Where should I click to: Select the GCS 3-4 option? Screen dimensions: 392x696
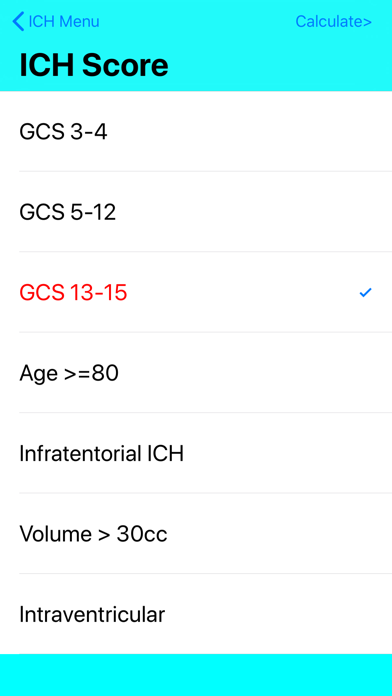tap(196, 131)
